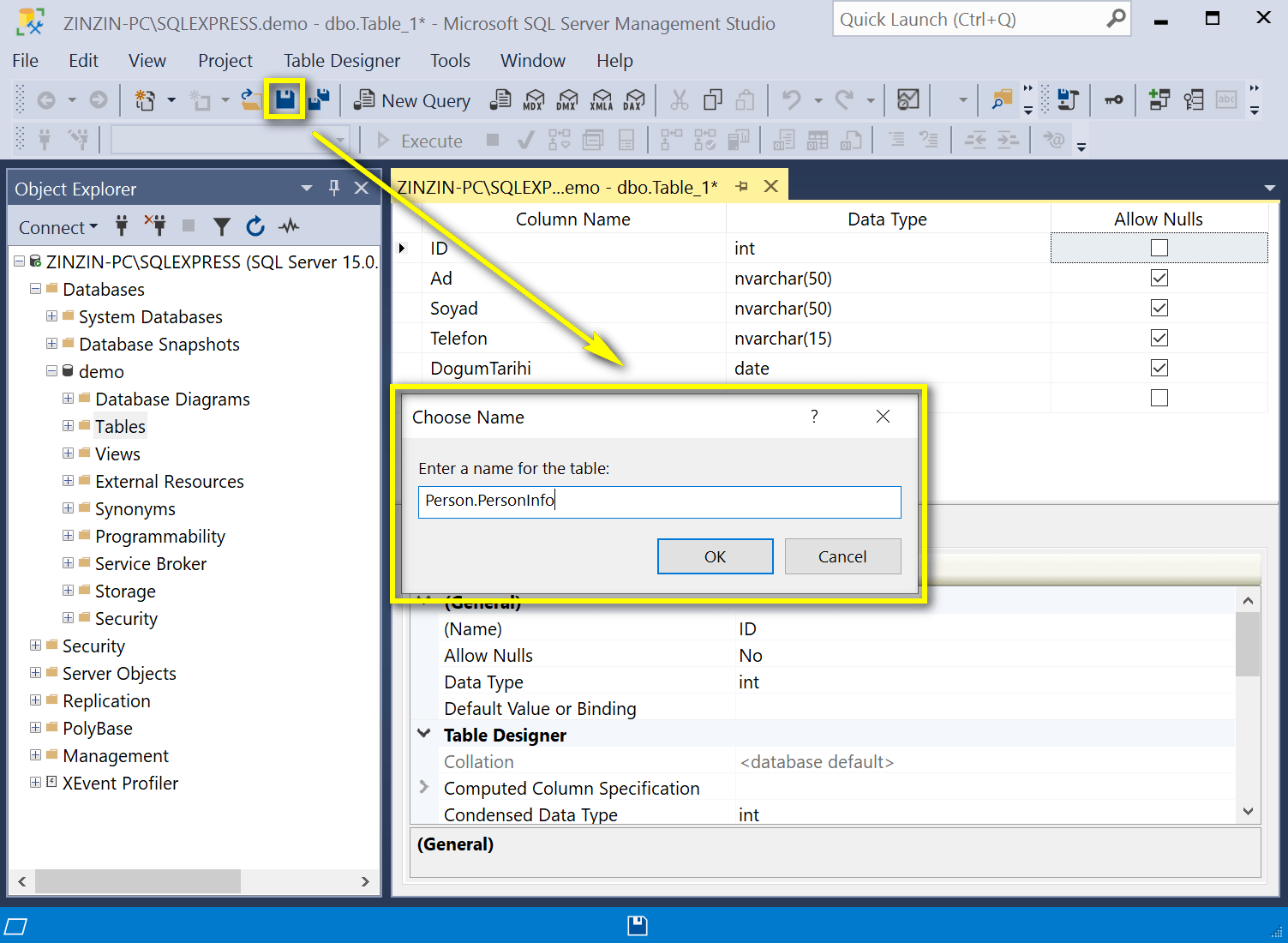Pin the Object Explorer panel
This screenshot has height=943, width=1288.
tap(334, 188)
